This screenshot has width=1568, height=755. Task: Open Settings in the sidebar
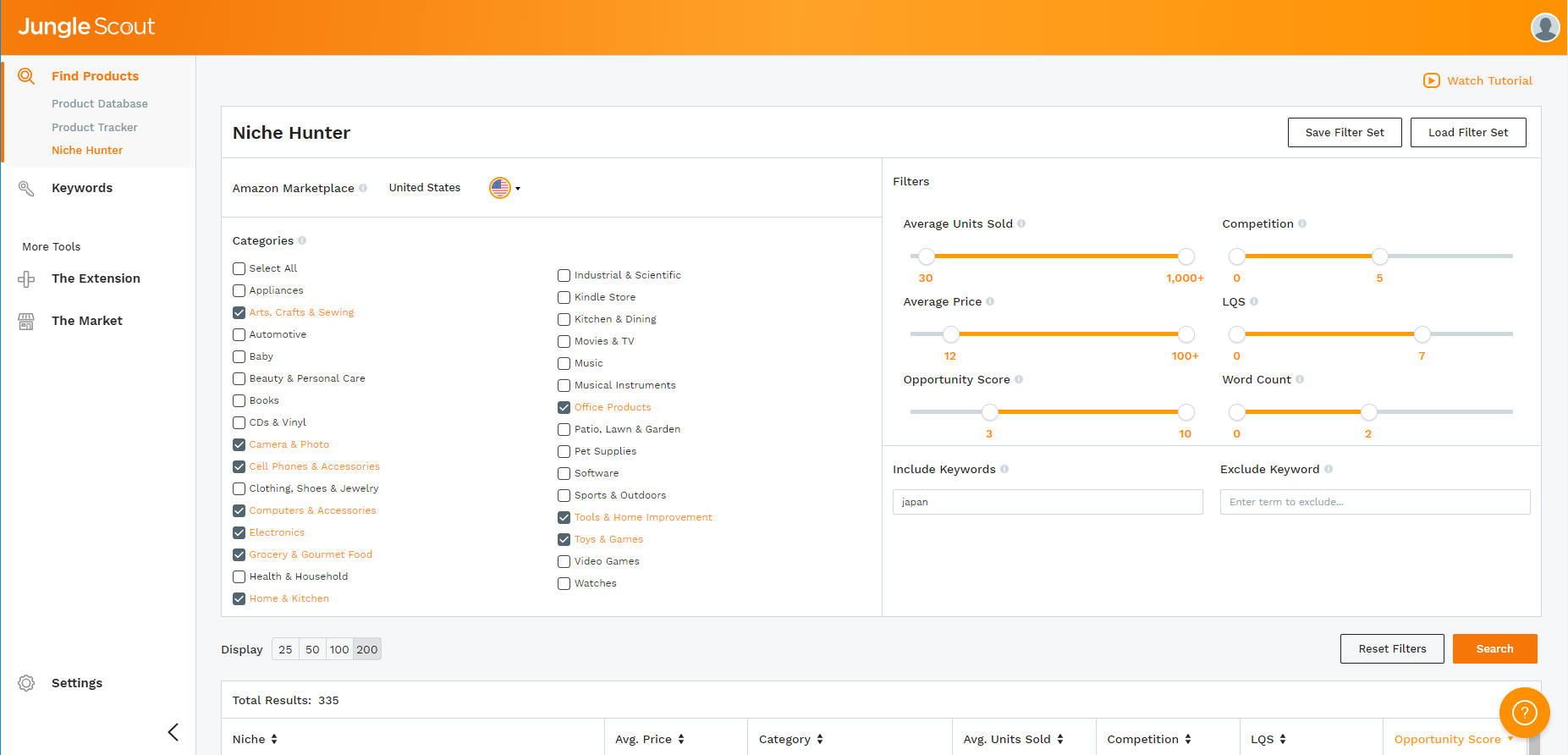coord(77,683)
